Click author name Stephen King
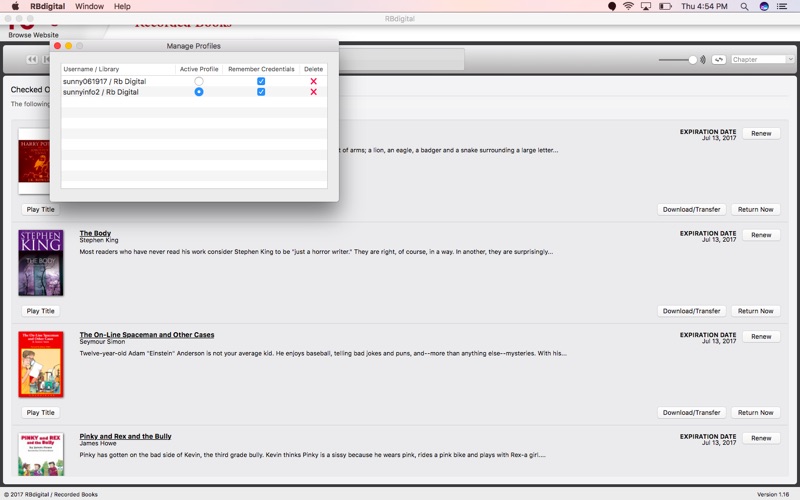Screen dimensions: 800x500 coord(99,240)
